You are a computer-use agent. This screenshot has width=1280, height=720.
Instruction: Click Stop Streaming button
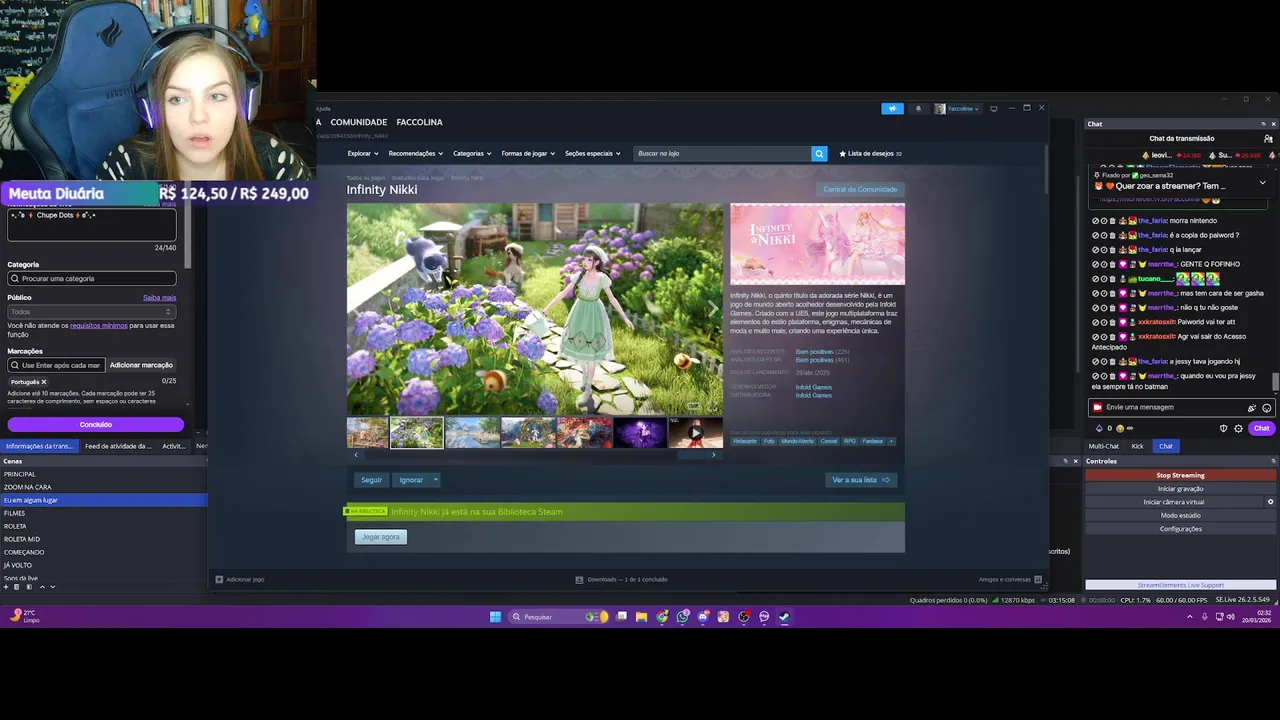point(1180,475)
